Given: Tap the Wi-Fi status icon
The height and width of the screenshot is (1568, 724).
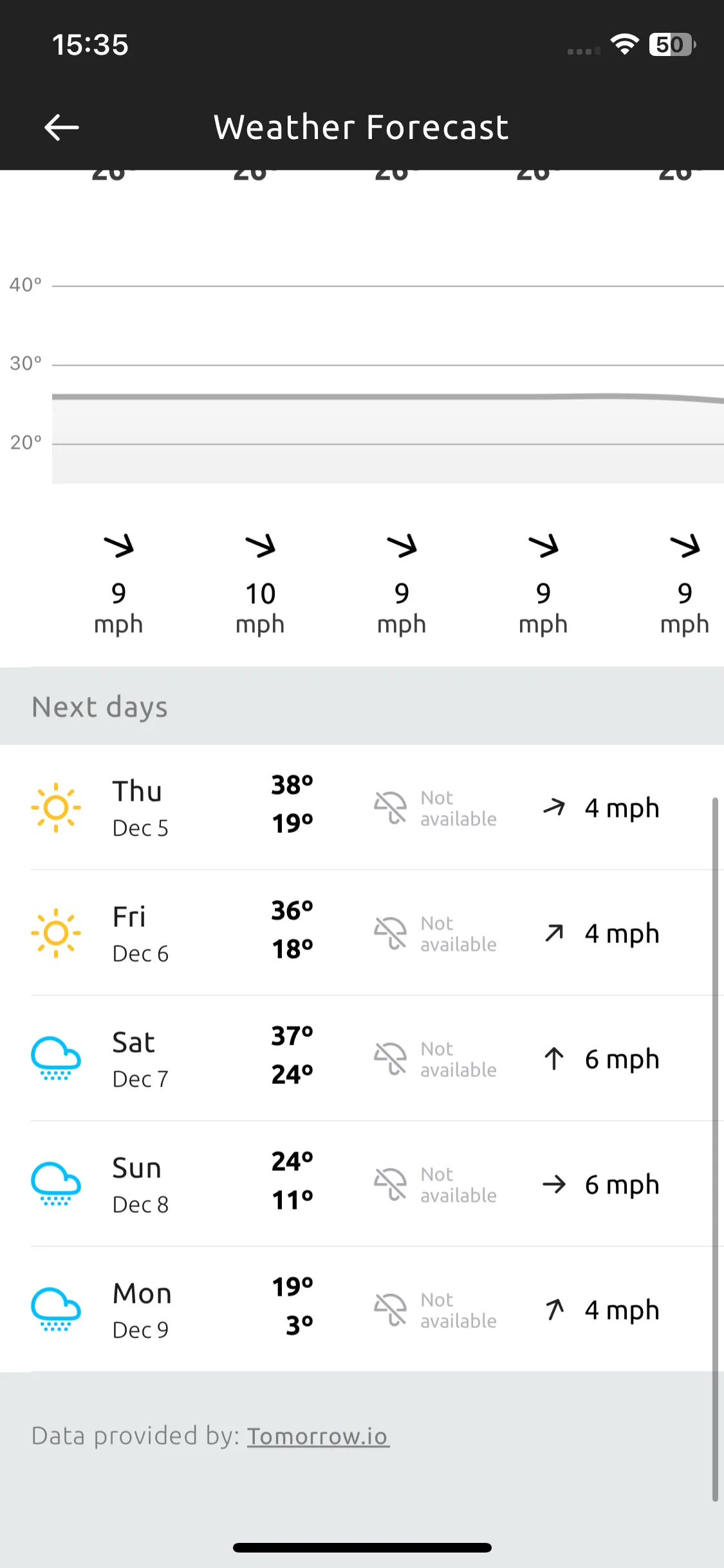Looking at the screenshot, I should click(624, 44).
